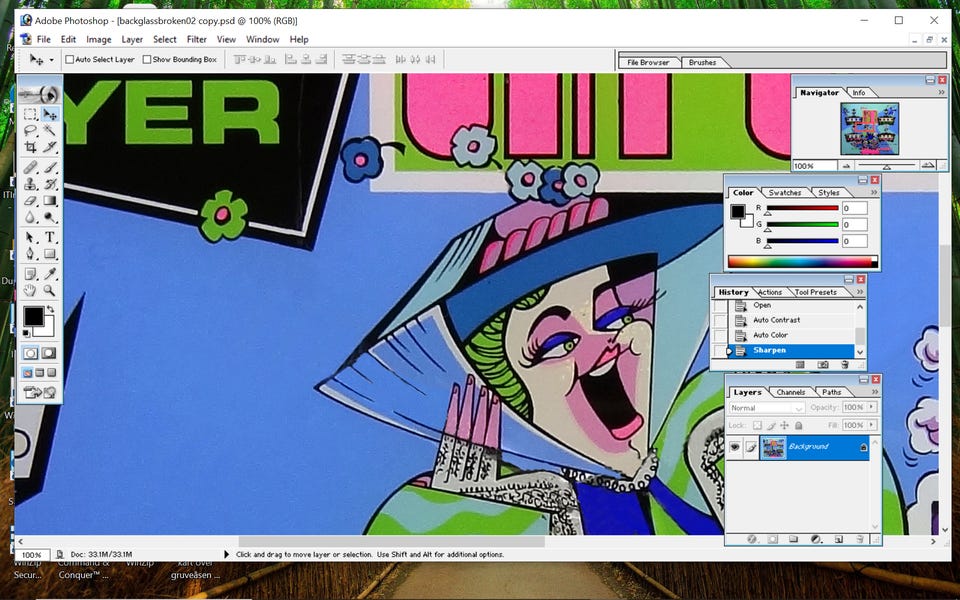The width and height of the screenshot is (960, 600).
Task: Click the File Browser palette tab
Action: tap(648, 62)
